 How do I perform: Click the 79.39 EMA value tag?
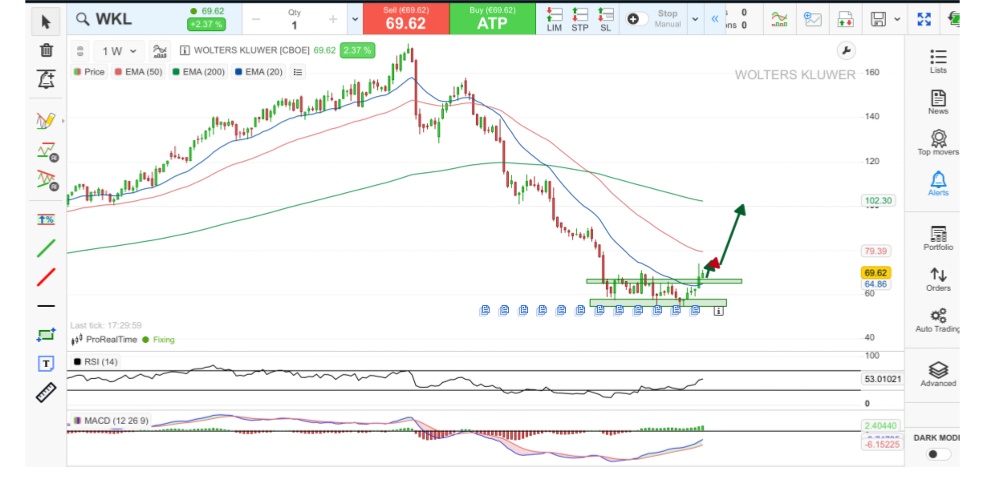[x=876, y=251]
